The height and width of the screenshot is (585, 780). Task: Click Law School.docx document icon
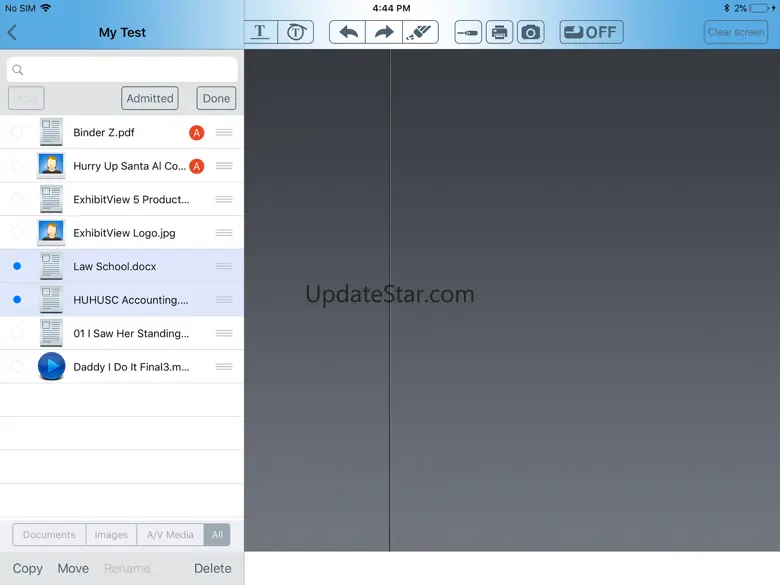(x=51, y=266)
